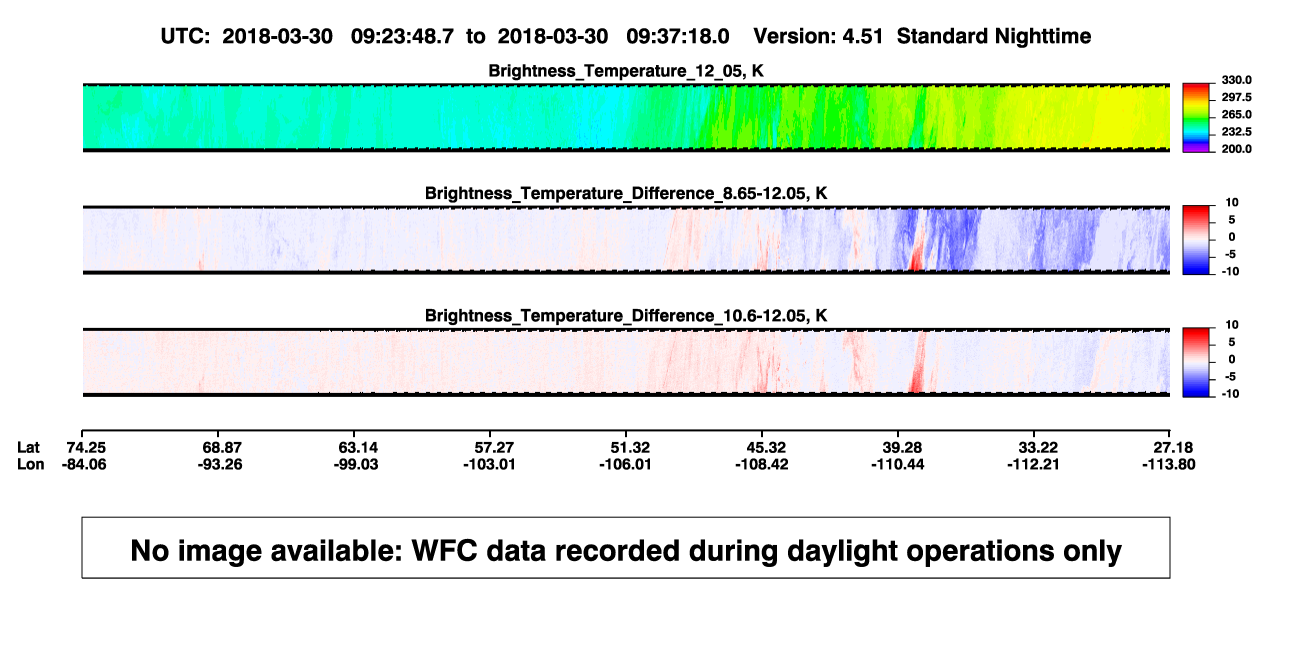Click the No image available WFC notice
This screenshot has width=1300, height=667.
[626, 548]
